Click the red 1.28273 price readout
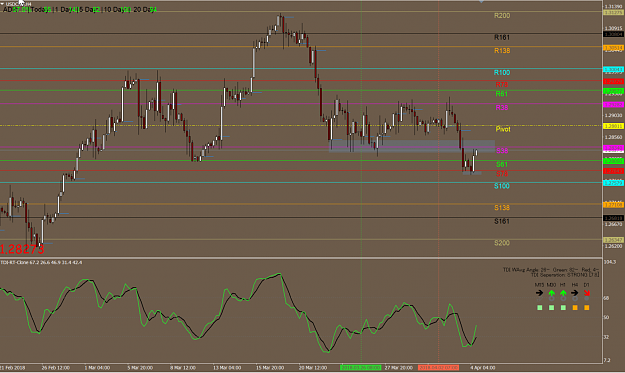 22,249
